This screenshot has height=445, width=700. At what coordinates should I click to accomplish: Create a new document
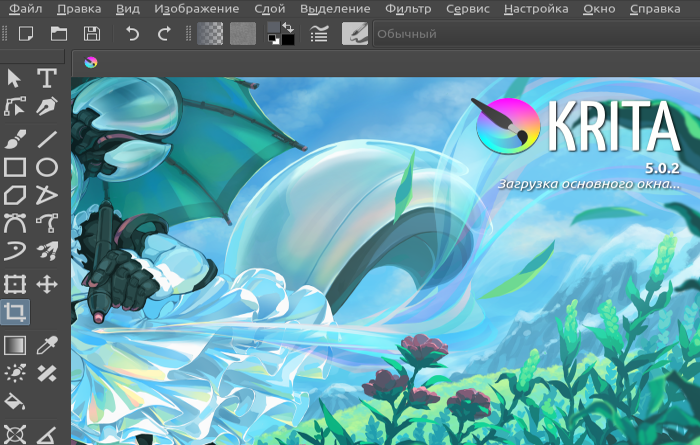26,33
